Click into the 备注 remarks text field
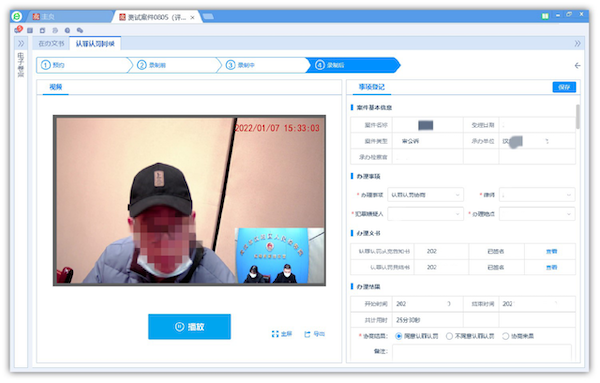 [x=482, y=352]
